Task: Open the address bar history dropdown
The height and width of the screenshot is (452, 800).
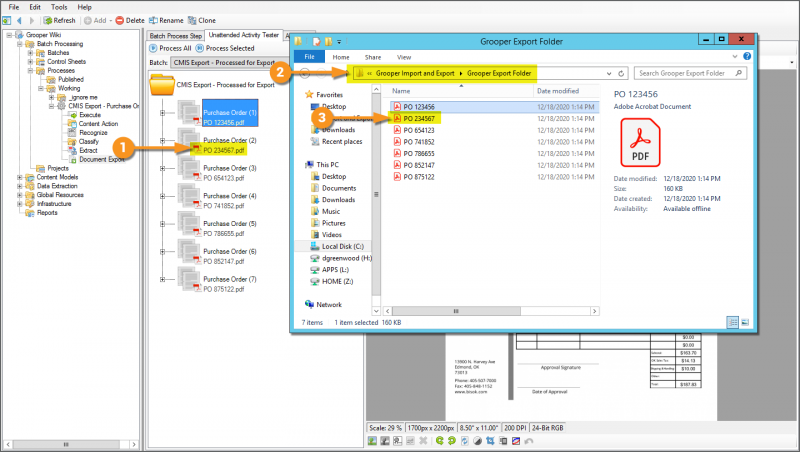Action: click(x=609, y=73)
